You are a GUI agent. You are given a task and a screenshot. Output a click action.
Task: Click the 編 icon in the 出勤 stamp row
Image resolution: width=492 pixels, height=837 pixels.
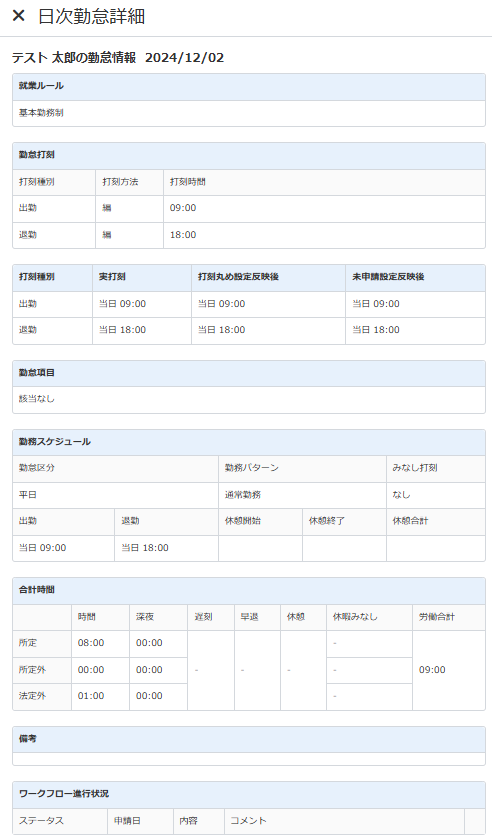point(107,208)
